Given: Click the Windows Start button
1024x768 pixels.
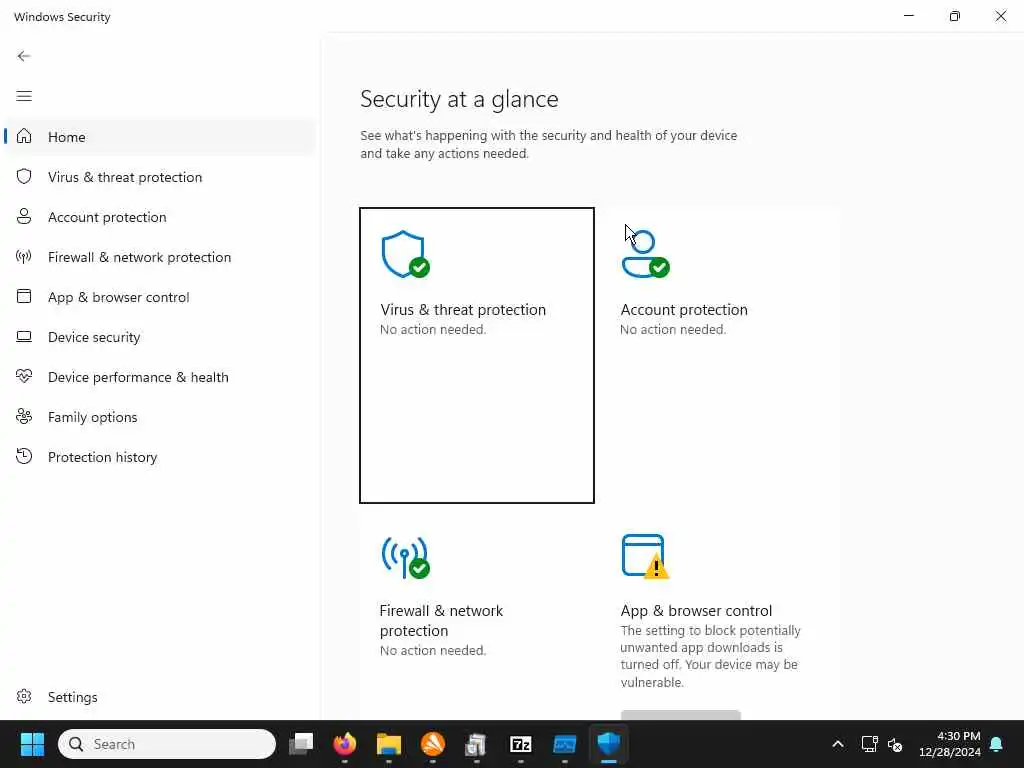Looking at the screenshot, I should (32, 744).
